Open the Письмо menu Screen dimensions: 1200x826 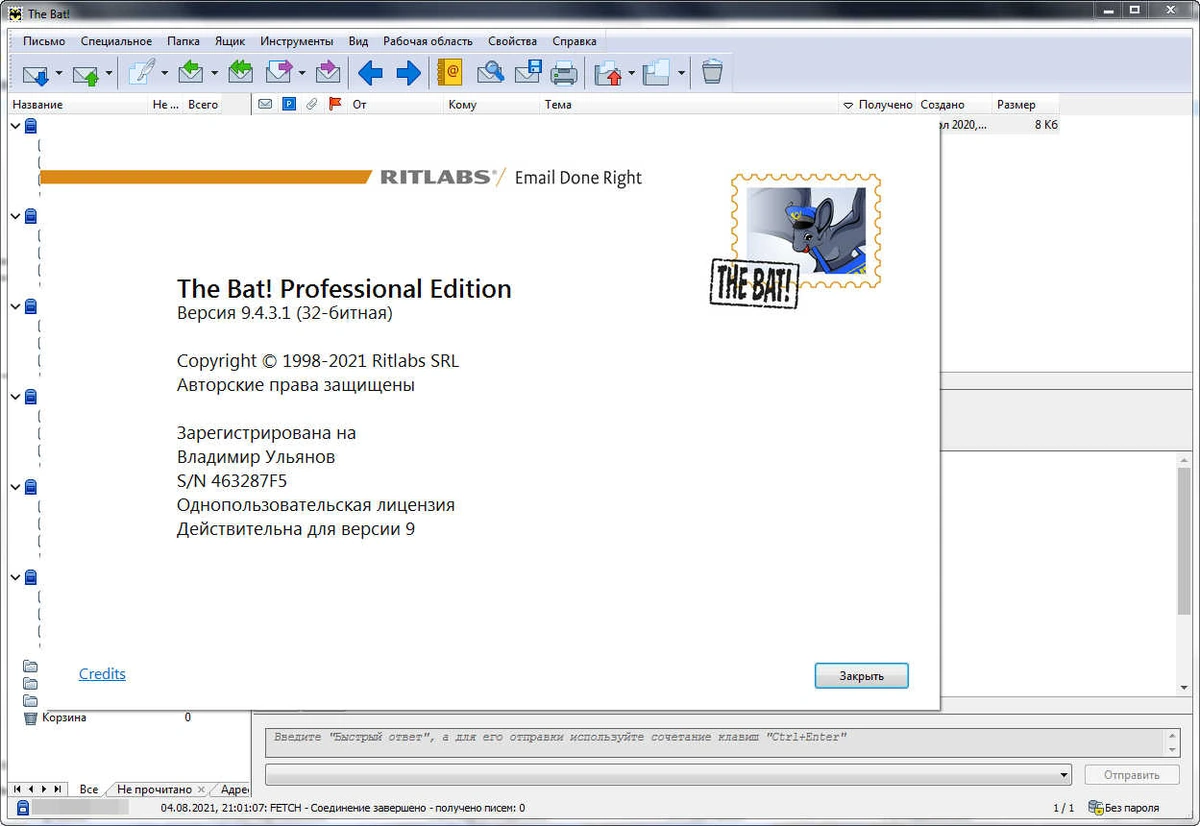coord(44,42)
